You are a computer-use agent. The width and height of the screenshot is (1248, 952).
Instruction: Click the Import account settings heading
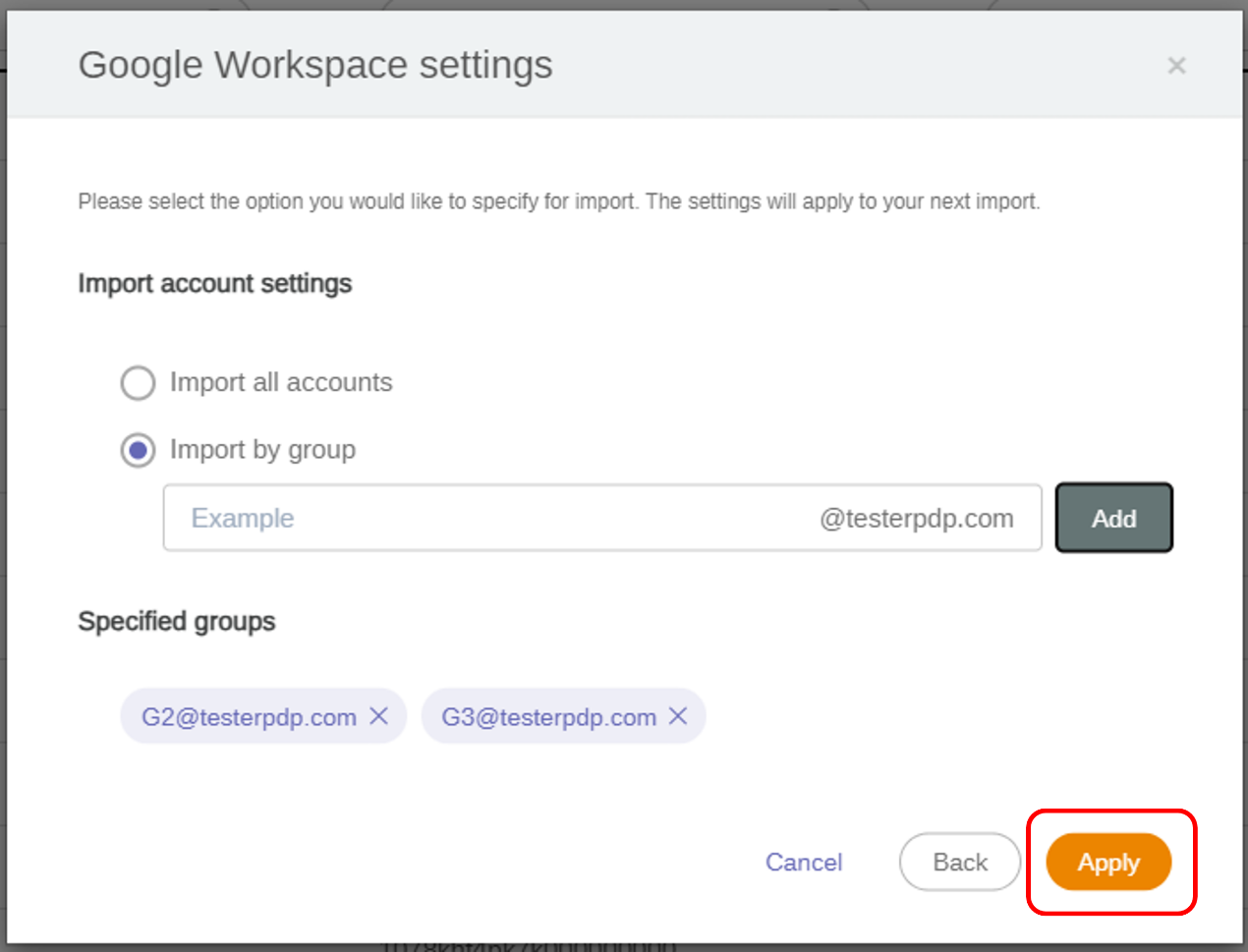pos(215,284)
